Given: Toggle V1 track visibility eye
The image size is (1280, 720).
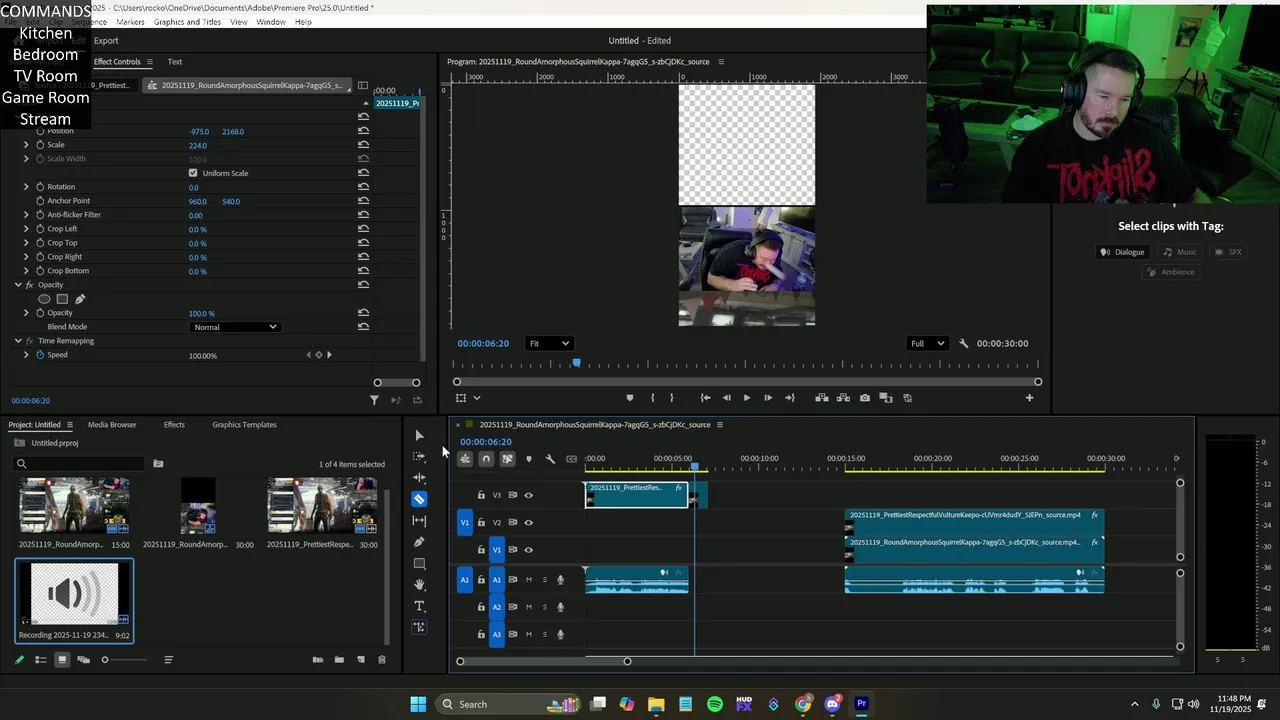Looking at the screenshot, I should [x=529, y=549].
